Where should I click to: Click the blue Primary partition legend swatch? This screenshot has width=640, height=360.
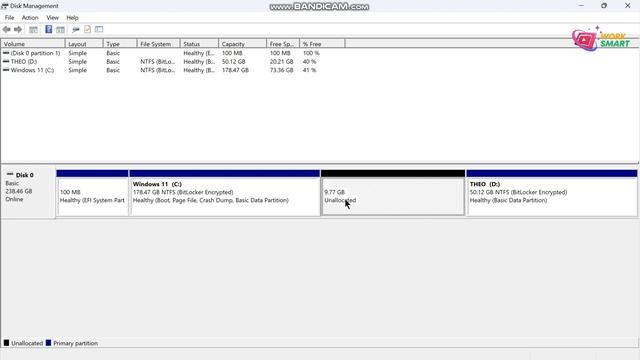(48, 343)
